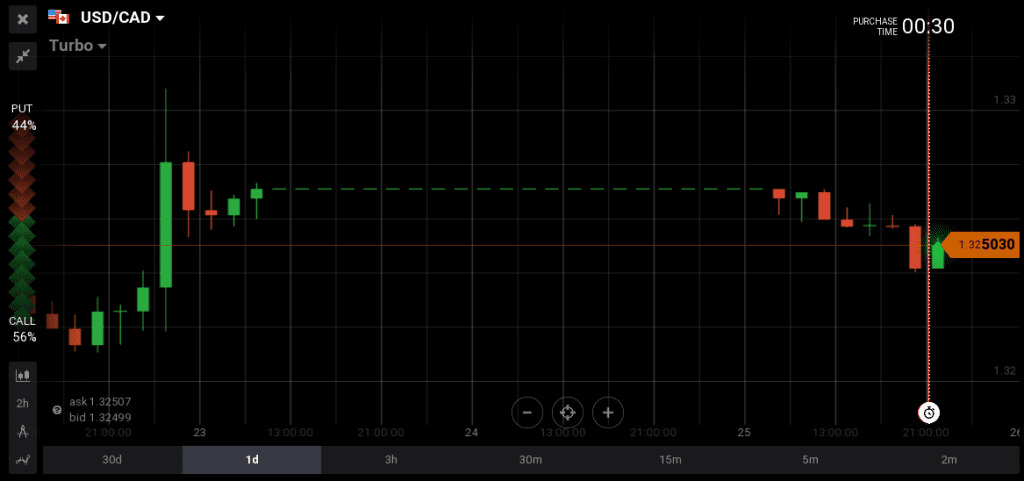
Task: Click the date label 24 on time axis
Action: tap(472, 432)
